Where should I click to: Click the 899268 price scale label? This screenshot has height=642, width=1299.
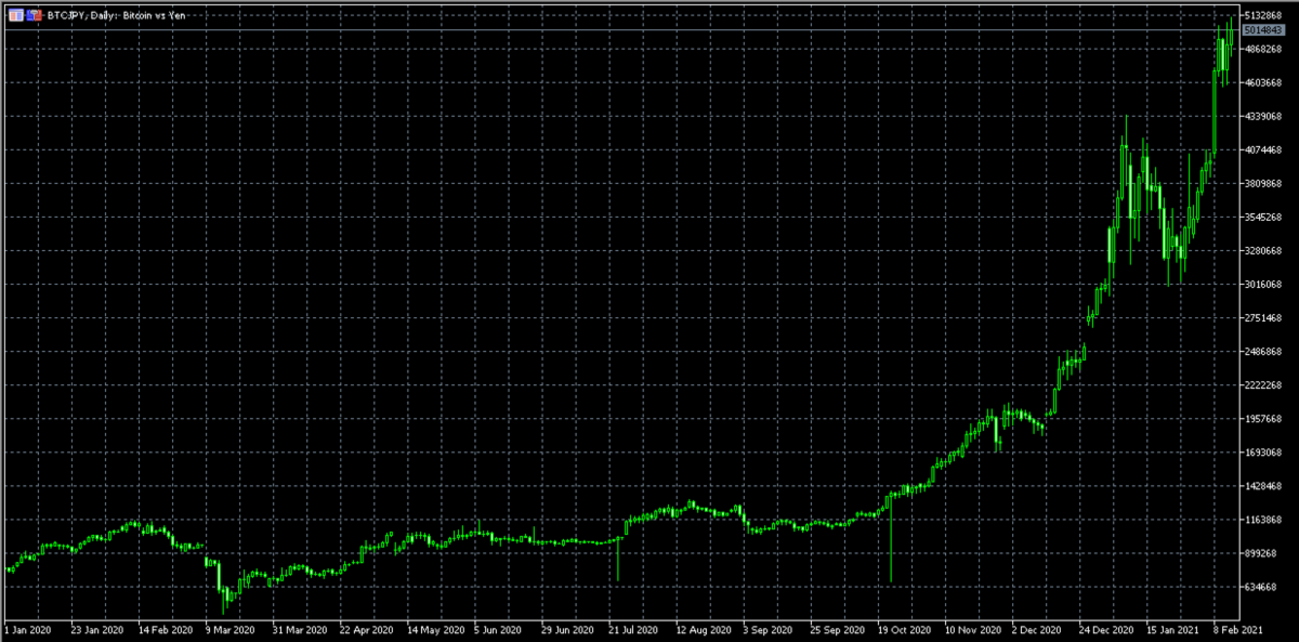(1264, 553)
